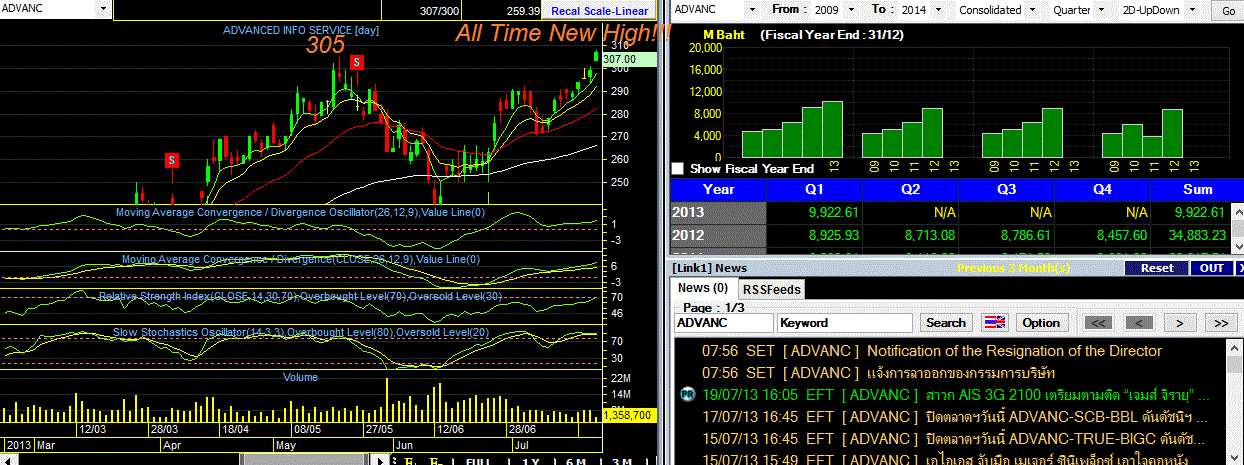1244x465 pixels.
Task: Go to previous news page with < button
Action: pos(1138,322)
